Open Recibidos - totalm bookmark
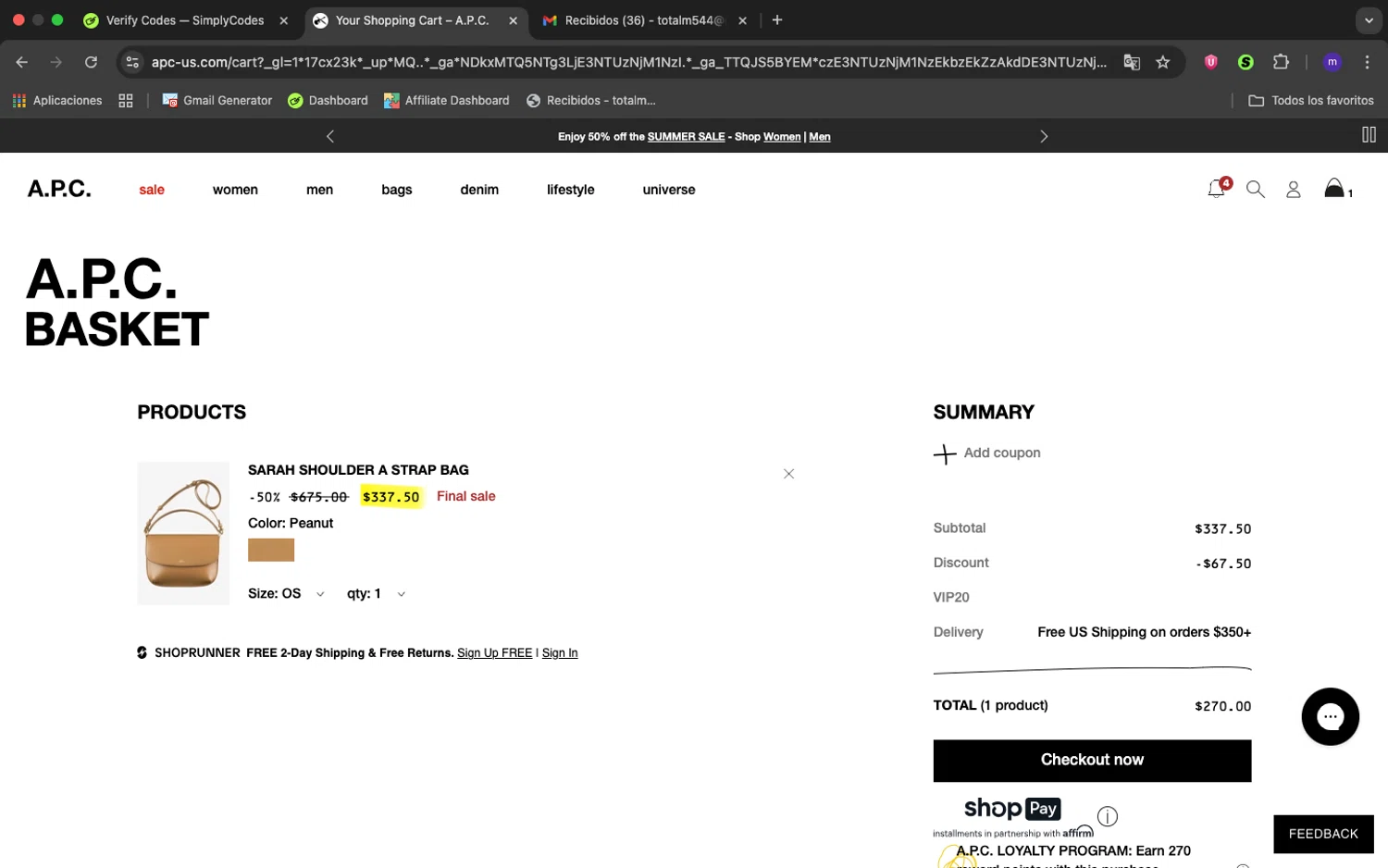Screen dimensions: 1388x868 tap(590, 100)
